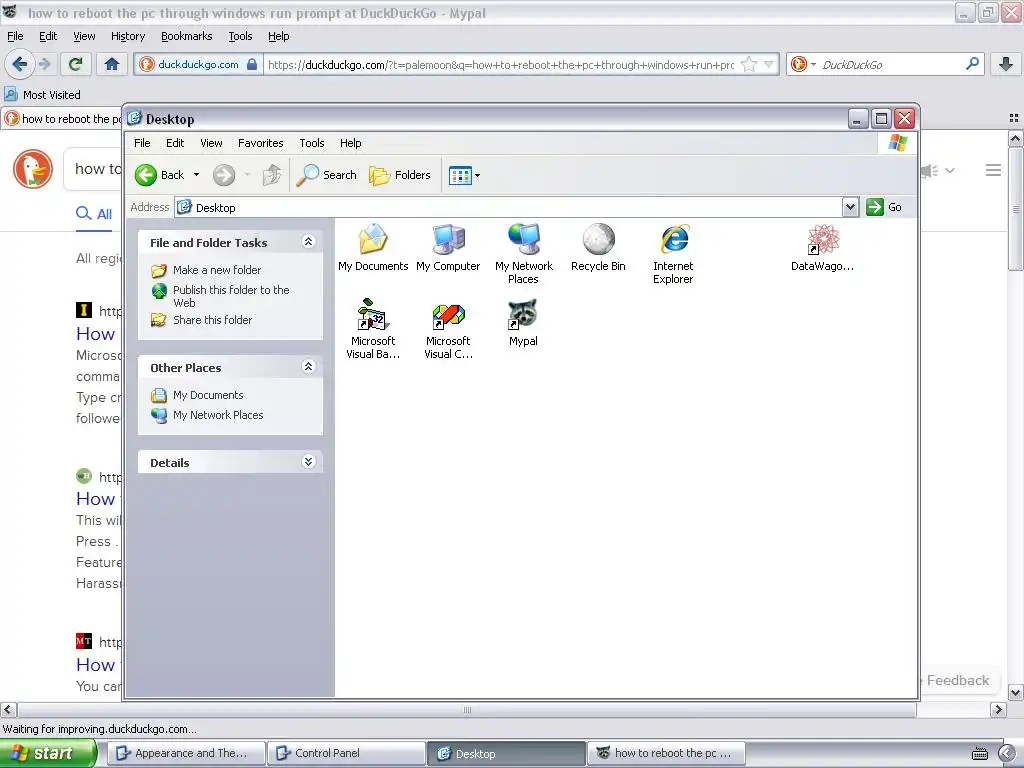This screenshot has width=1024, height=768.
Task: Open Explorer Tools menu
Action: coord(312,143)
